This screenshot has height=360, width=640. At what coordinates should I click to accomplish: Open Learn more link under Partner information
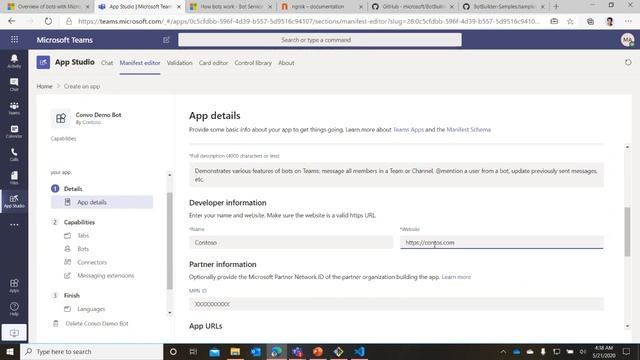tap(456, 277)
